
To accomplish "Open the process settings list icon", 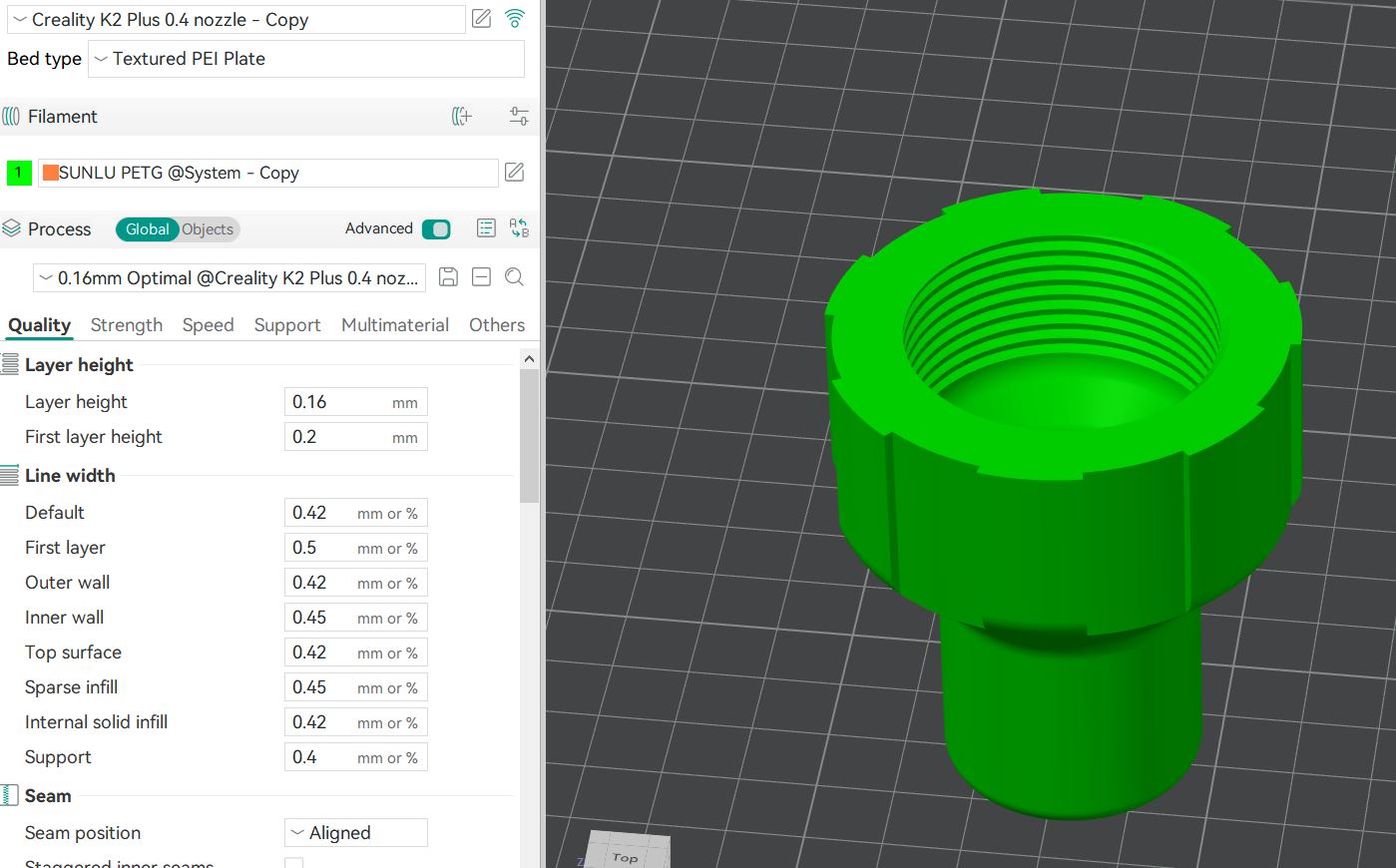I will tap(486, 228).
